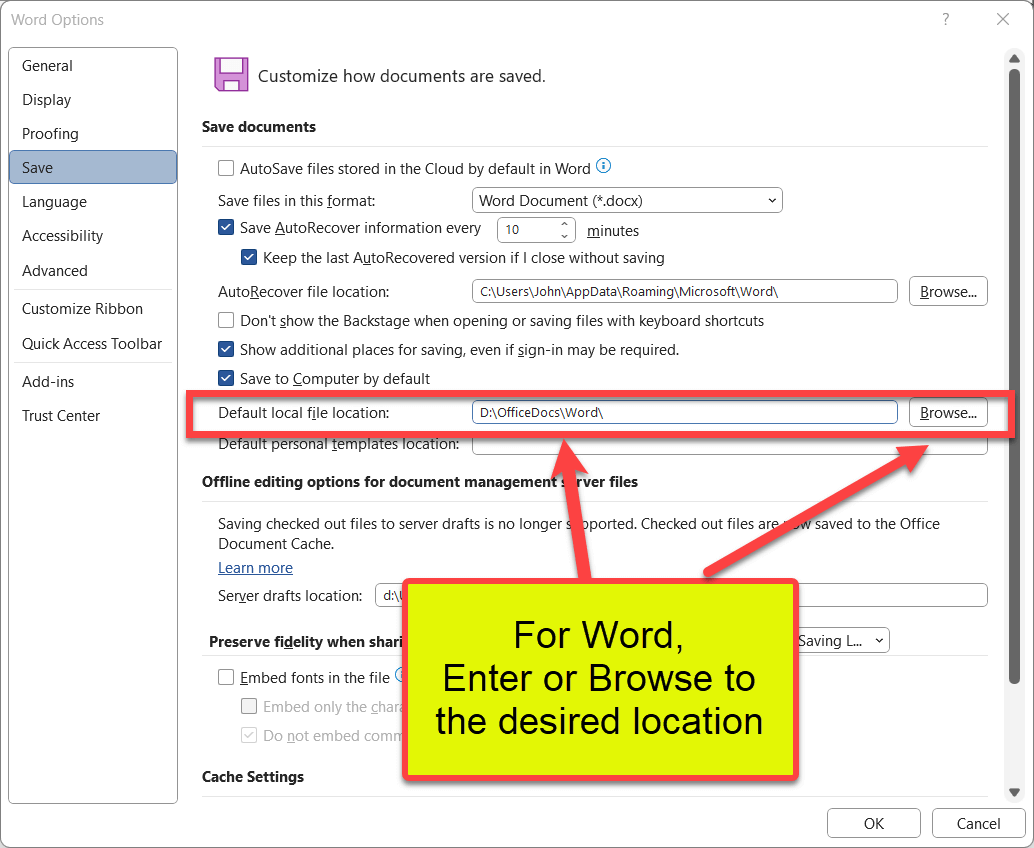Uncheck Save to Computer by default
This screenshot has width=1034, height=848.
point(226,378)
